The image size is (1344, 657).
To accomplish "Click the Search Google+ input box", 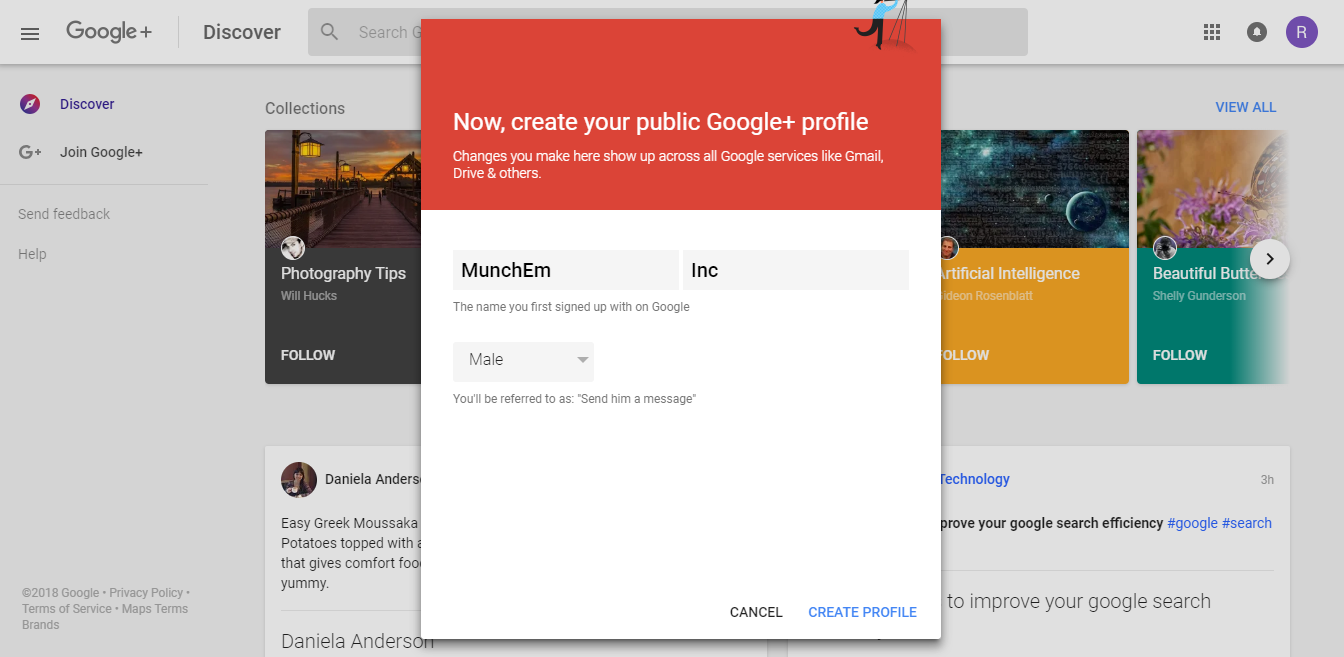I will 668,32.
